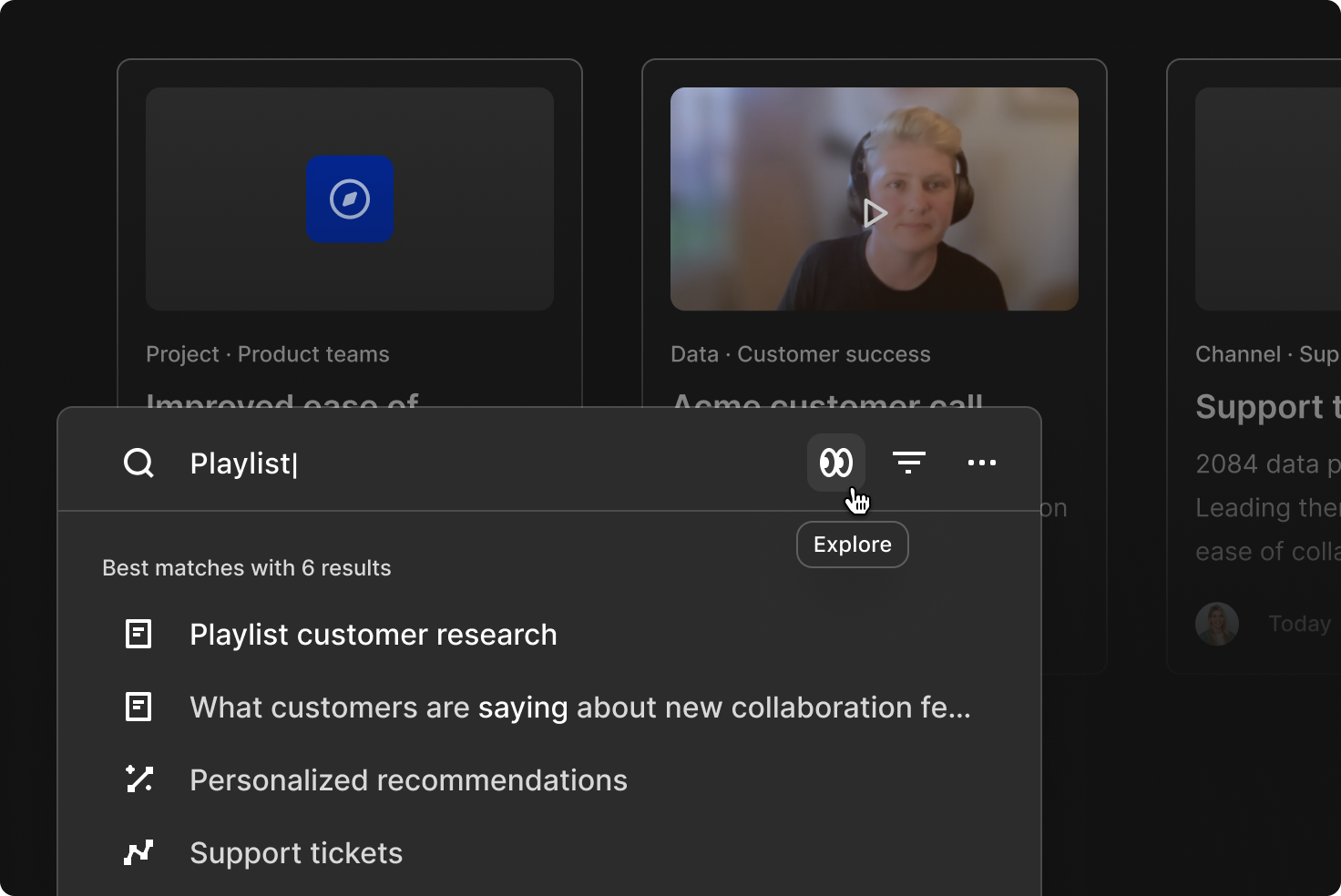
Task: Open the Explore AI search icon
Action: [x=836, y=463]
